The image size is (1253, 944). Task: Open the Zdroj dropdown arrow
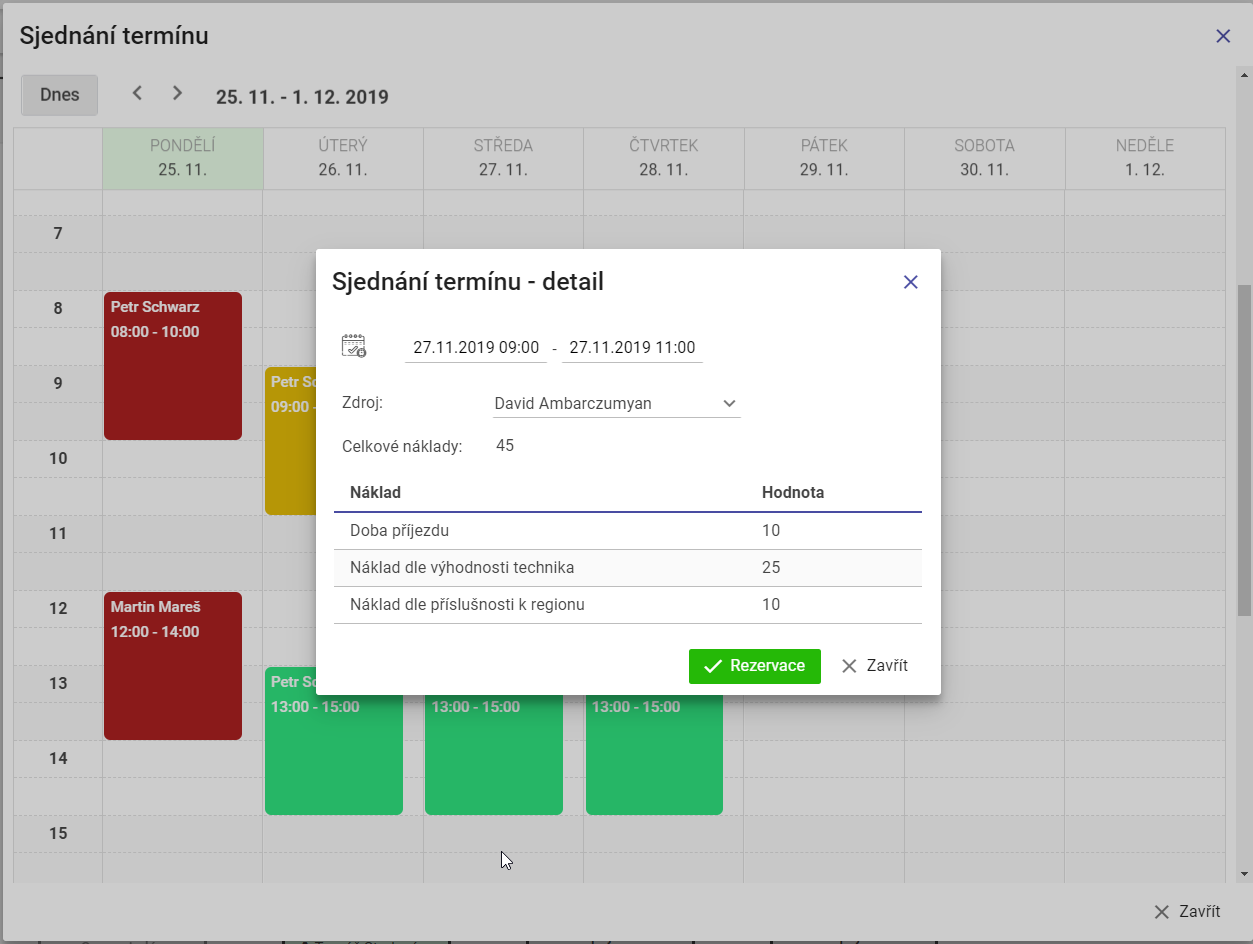[x=729, y=404]
